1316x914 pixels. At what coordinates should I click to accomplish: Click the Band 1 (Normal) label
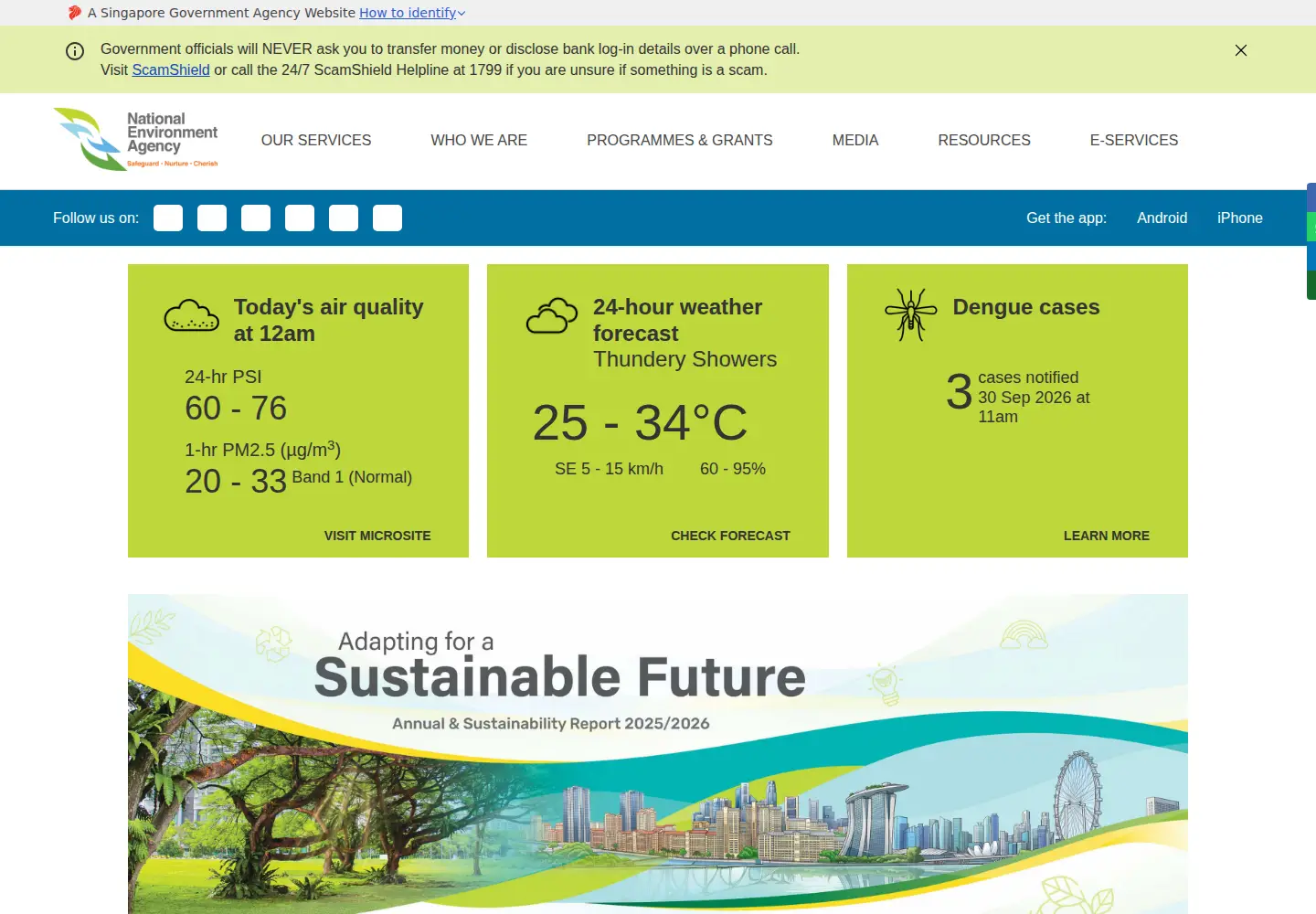[x=352, y=477]
